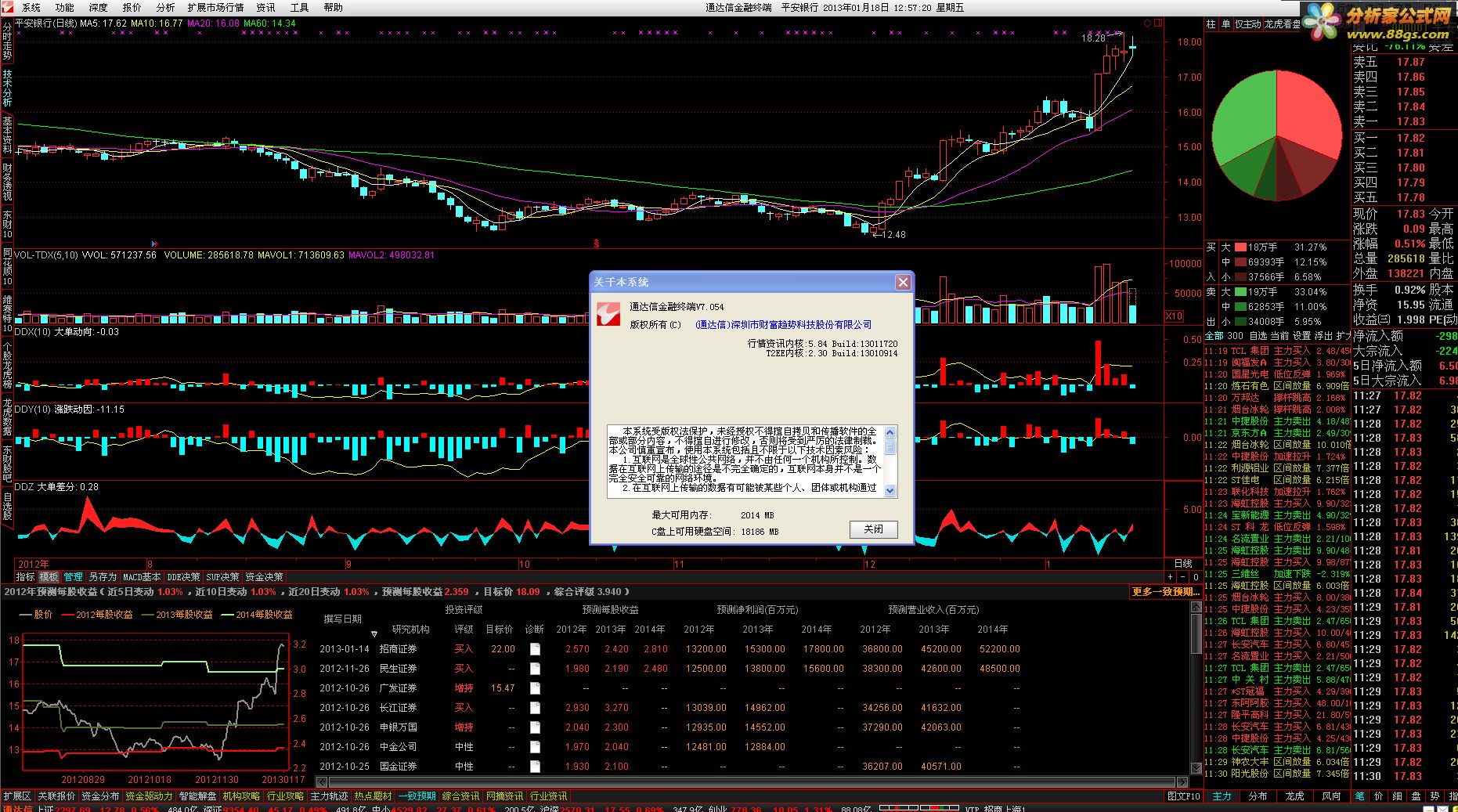Select the 指标 tab below the chart
1458x812 pixels.
[x=25, y=577]
